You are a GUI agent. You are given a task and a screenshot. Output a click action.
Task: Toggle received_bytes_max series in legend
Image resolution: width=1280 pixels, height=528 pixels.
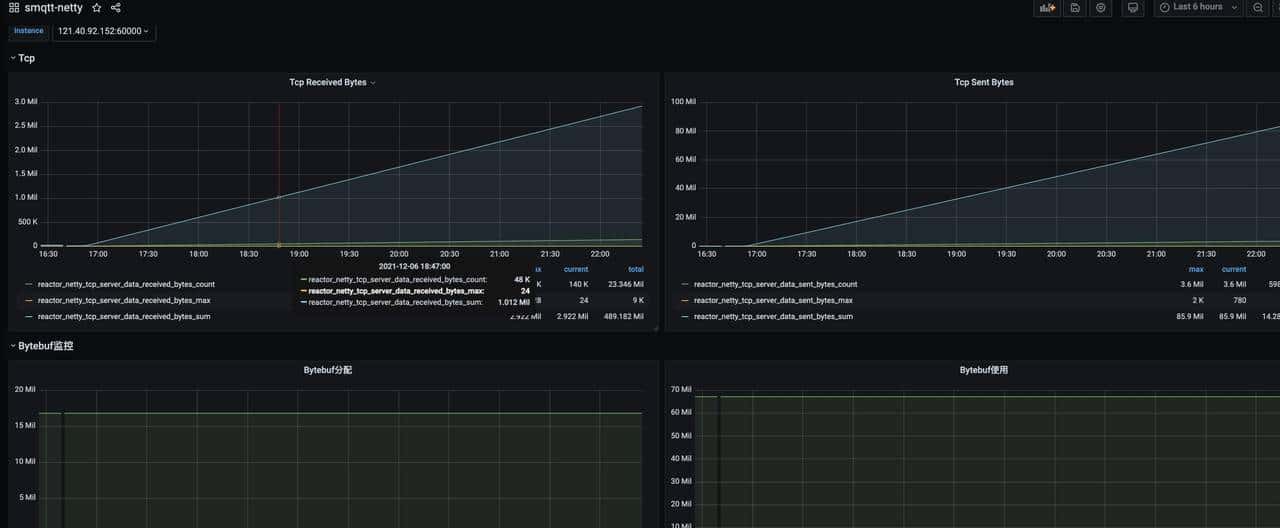coord(123,300)
